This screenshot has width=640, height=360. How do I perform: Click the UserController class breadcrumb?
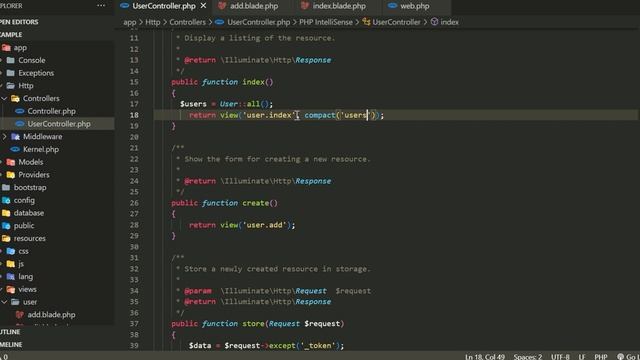click(x=396, y=22)
